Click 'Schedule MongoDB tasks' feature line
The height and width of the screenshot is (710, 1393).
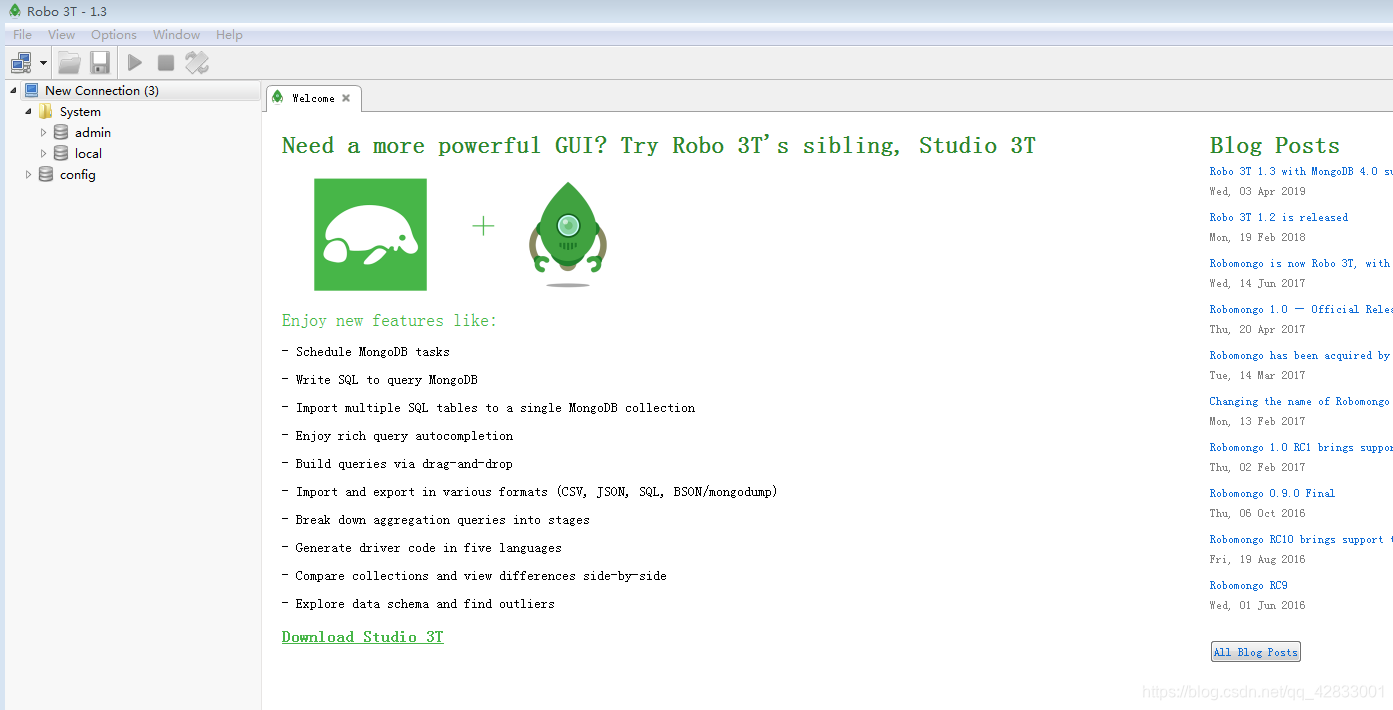click(366, 352)
